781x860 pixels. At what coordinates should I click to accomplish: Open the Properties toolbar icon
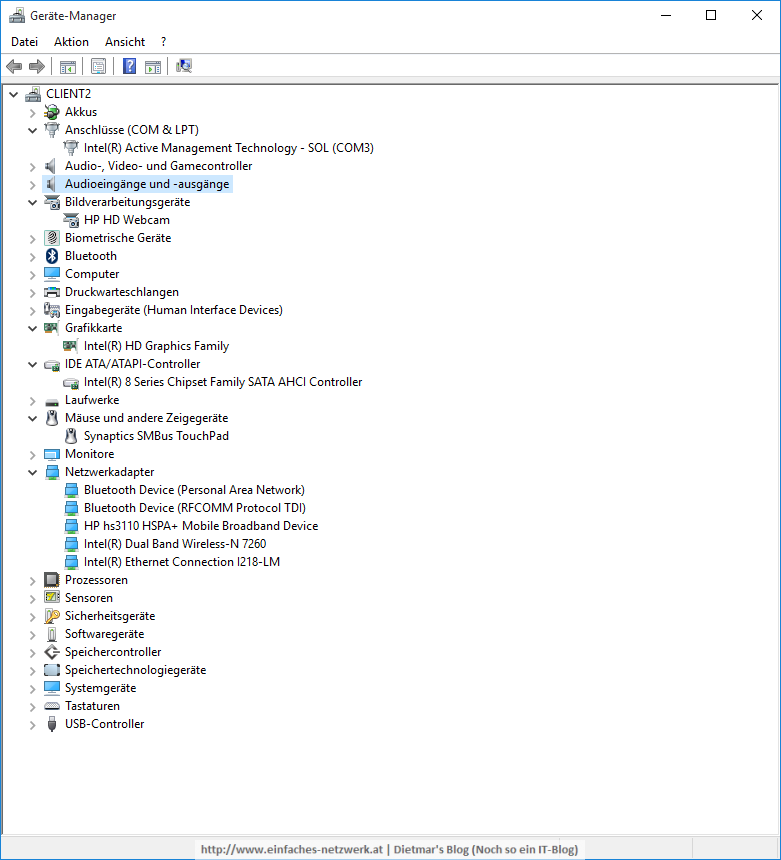[98, 66]
